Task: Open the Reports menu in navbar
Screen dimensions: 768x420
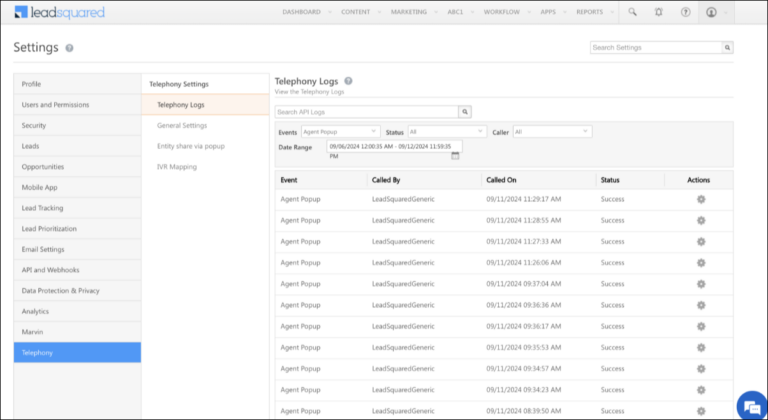Action: (x=589, y=12)
